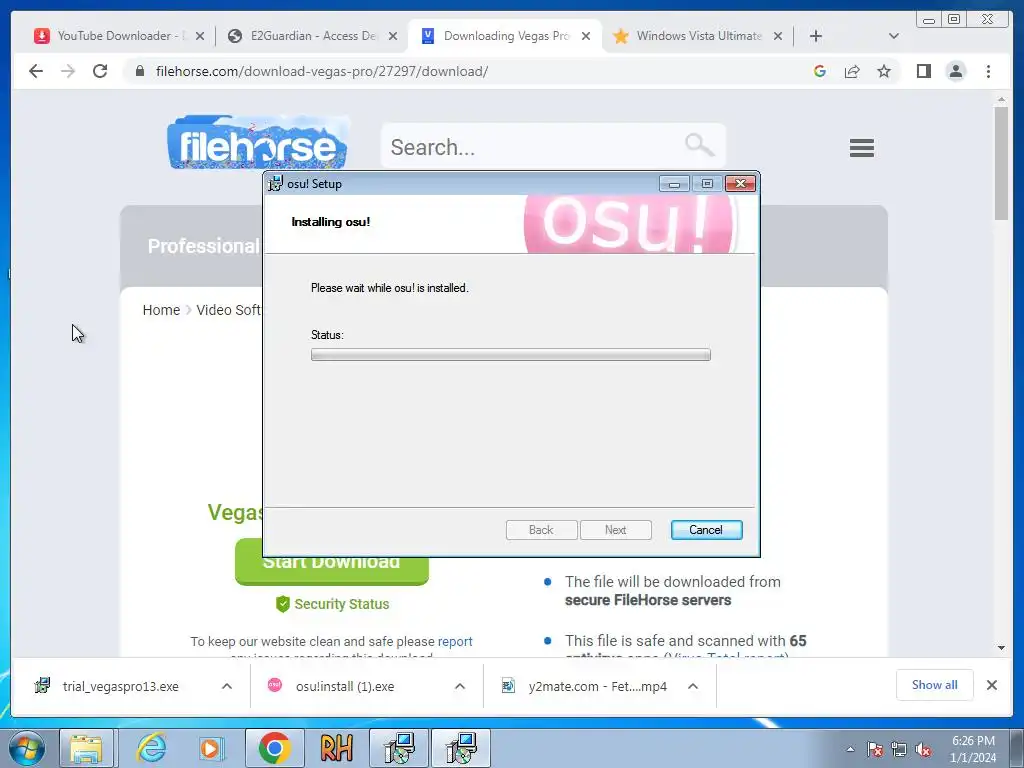Launch Internet Explorer from taskbar
Screen dimensions: 1024x768
tap(152, 748)
